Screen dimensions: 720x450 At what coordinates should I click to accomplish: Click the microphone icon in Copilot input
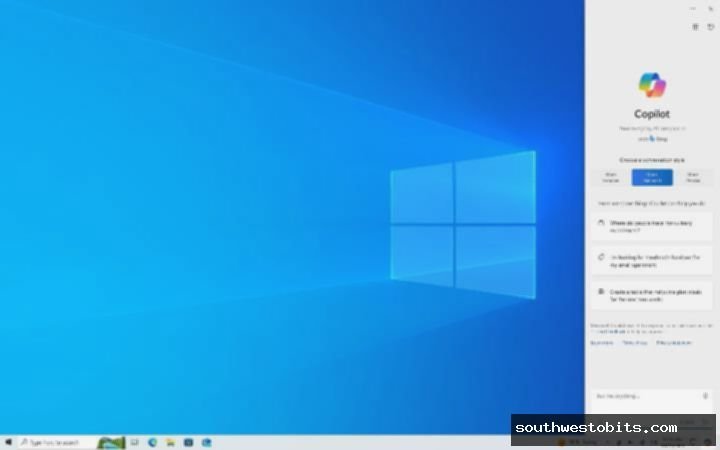point(705,396)
